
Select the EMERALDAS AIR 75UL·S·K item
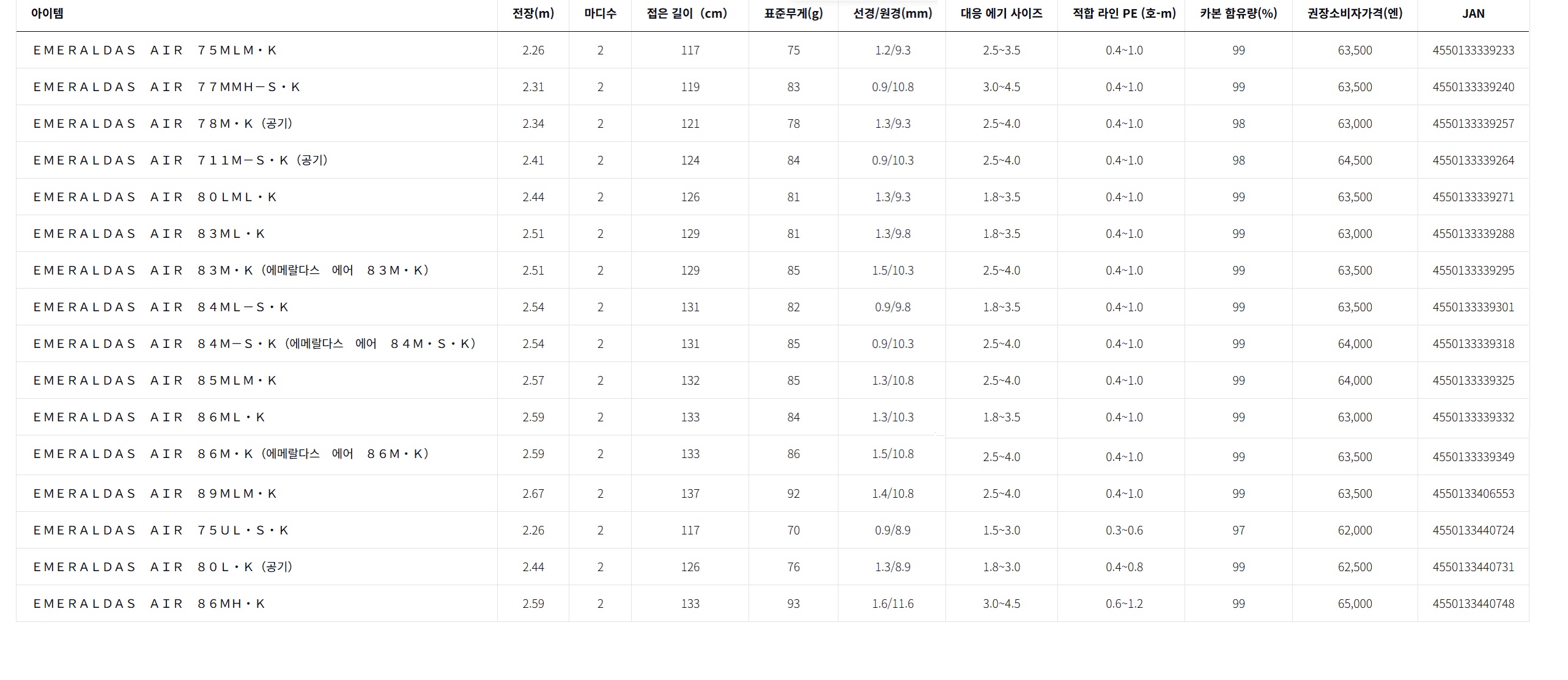pos(161,530)
